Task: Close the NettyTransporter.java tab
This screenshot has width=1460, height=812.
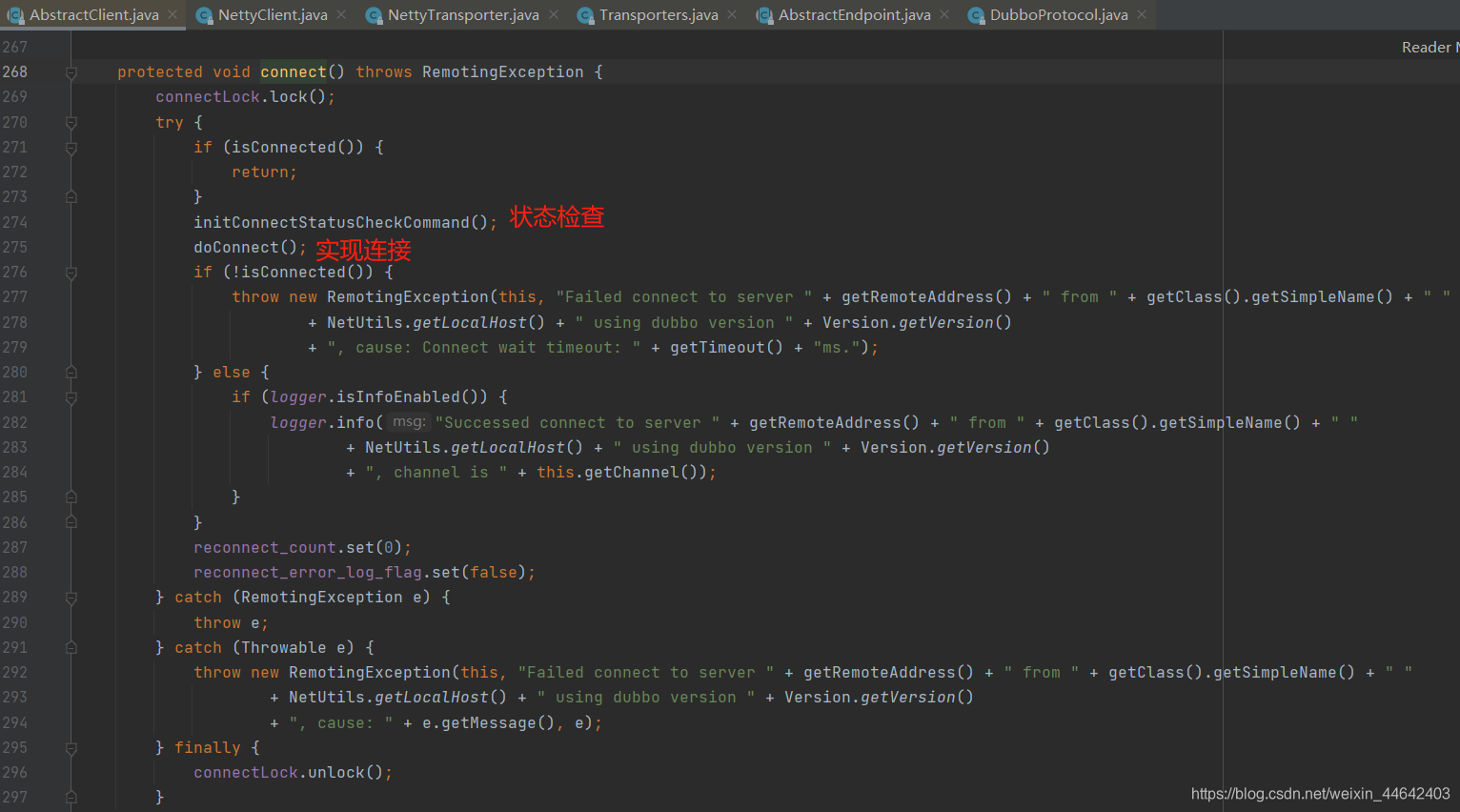Action: pyautogui.click(x=553, y=15)
